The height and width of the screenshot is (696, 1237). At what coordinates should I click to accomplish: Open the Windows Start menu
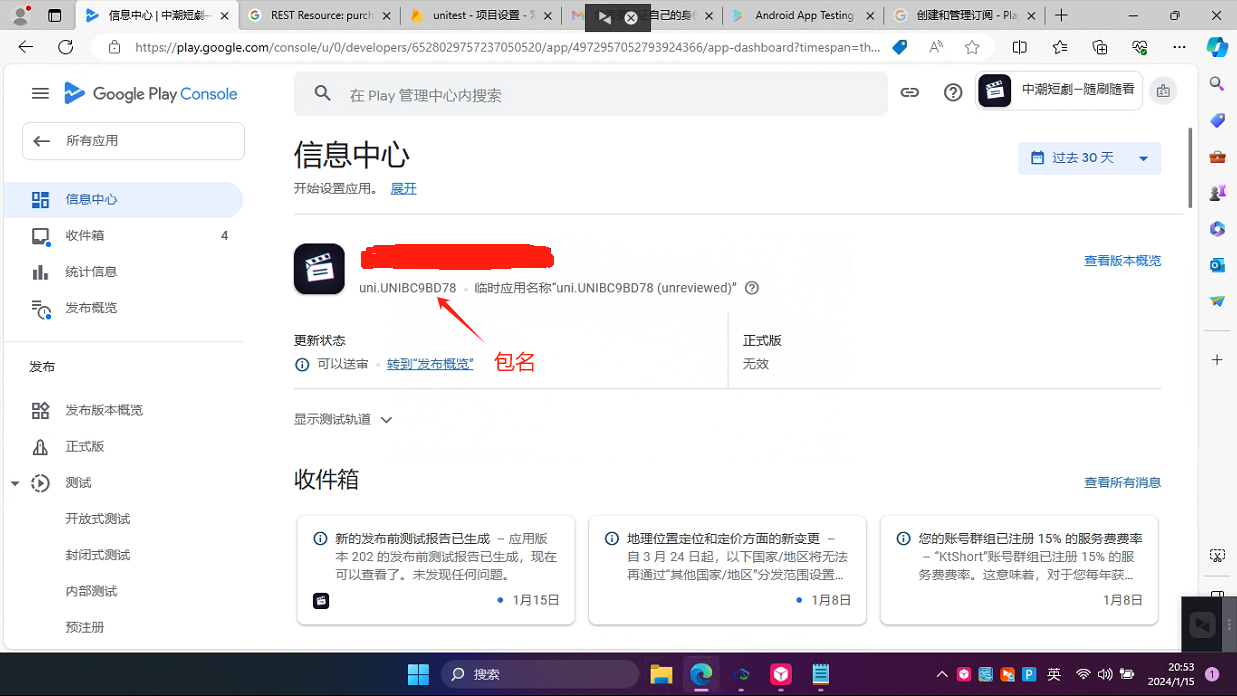(418, 674)
